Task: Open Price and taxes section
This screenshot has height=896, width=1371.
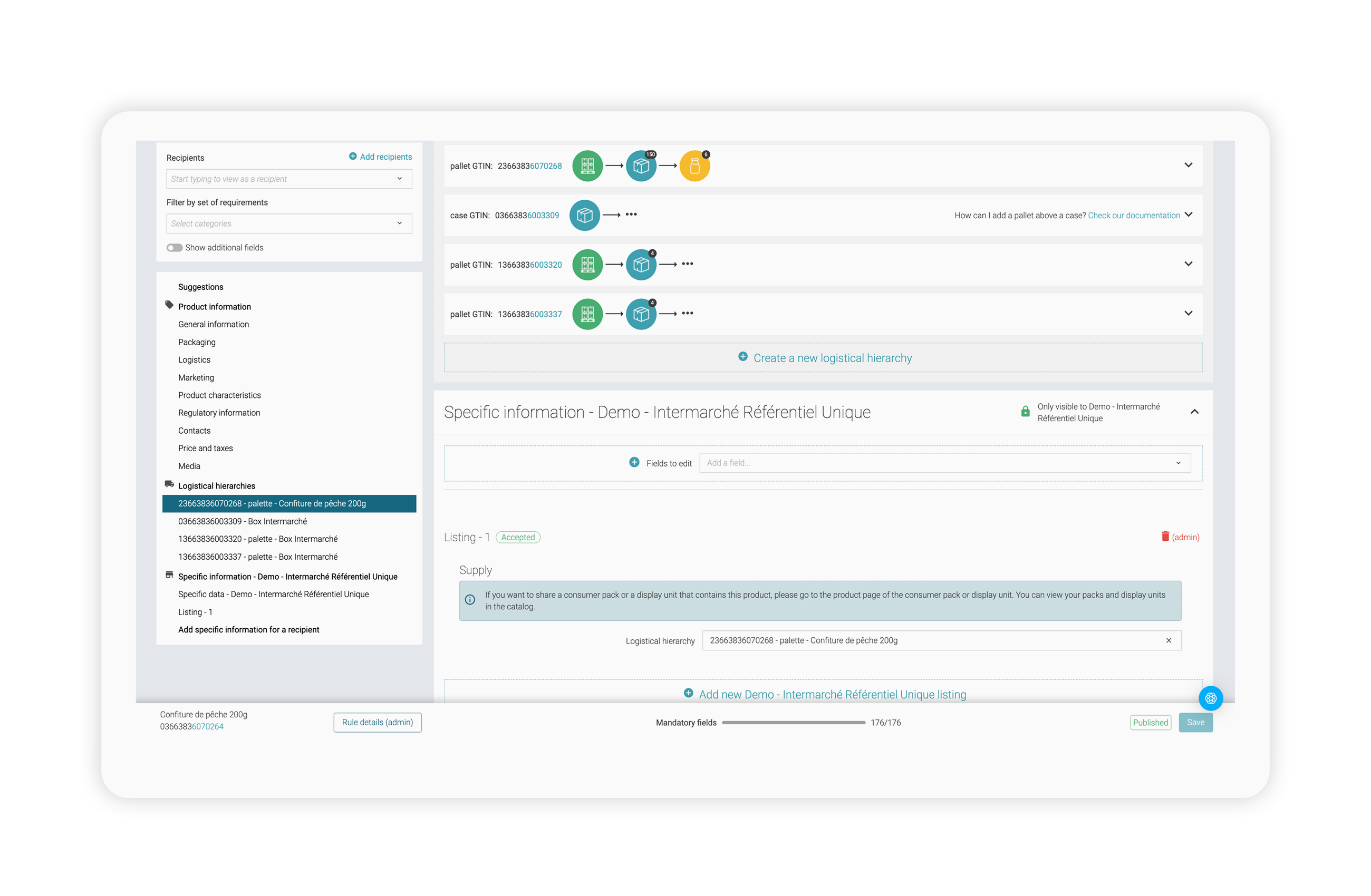Action: tap(206, 449)
